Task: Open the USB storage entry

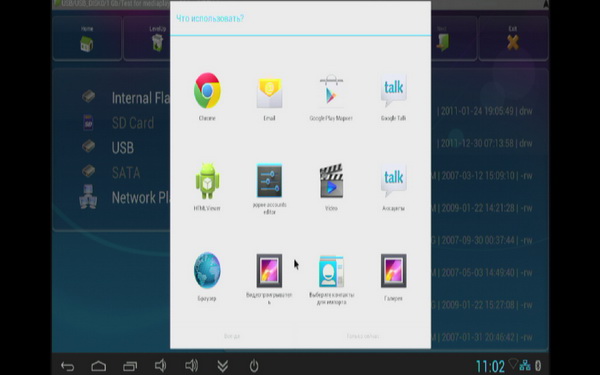Action: [122, 148]
